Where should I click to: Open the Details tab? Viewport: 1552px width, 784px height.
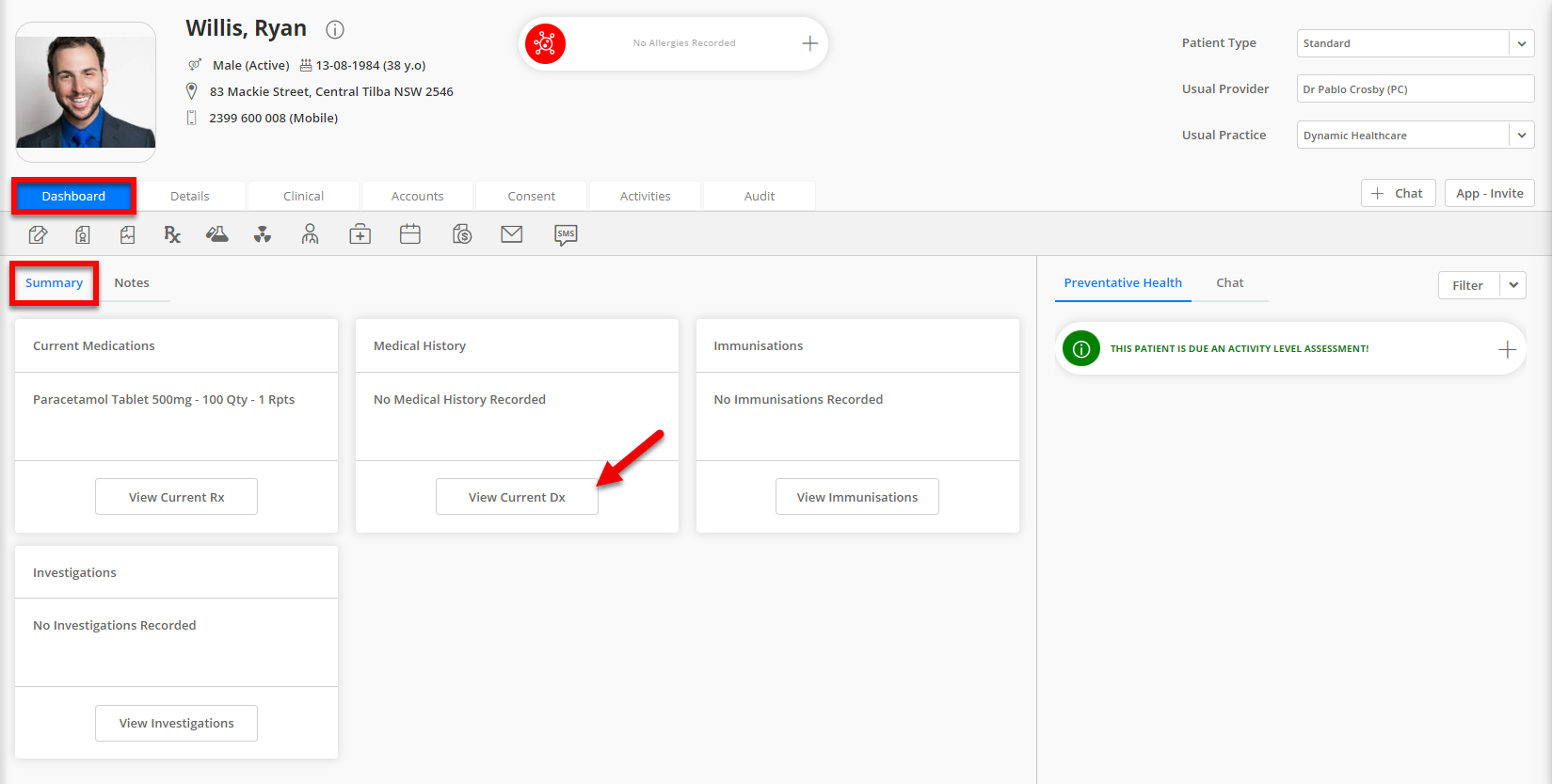pyautogui.click(x=190, y=196)
